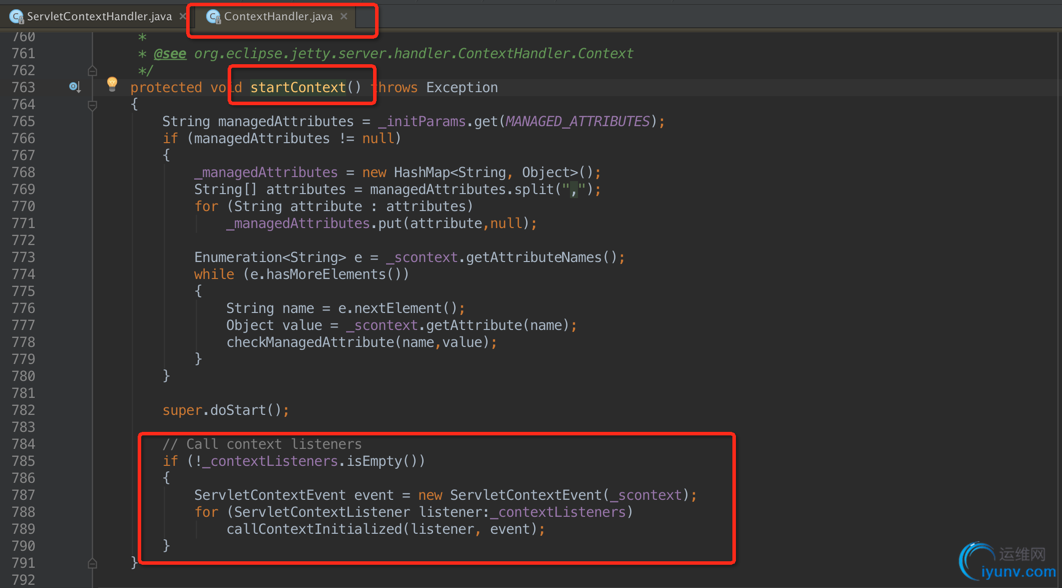Screen dimensions: 1062x588
Task: Click the overridden-method gutter icon on line 763
Action: tap(75, 87)
